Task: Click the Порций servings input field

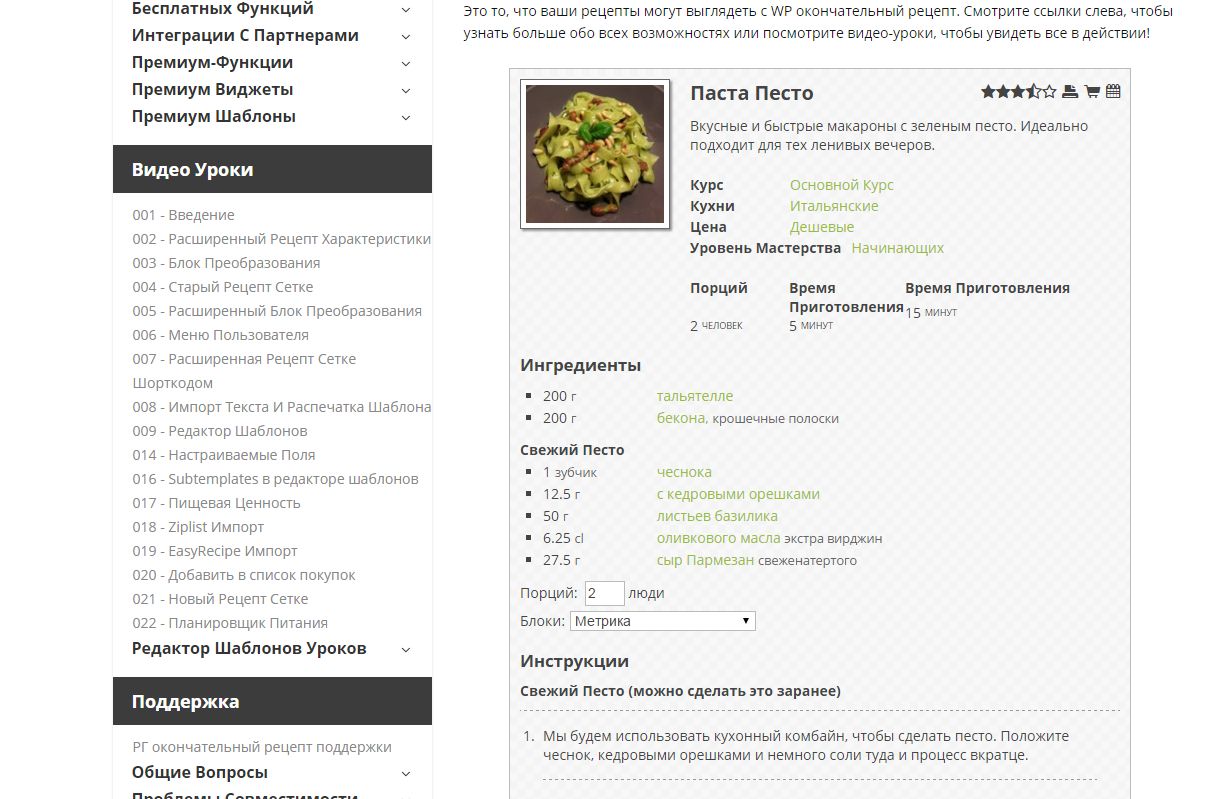Action: point(604,593)
